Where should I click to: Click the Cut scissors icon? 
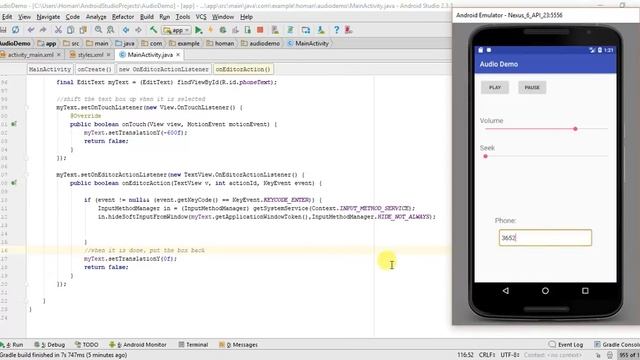58,30
